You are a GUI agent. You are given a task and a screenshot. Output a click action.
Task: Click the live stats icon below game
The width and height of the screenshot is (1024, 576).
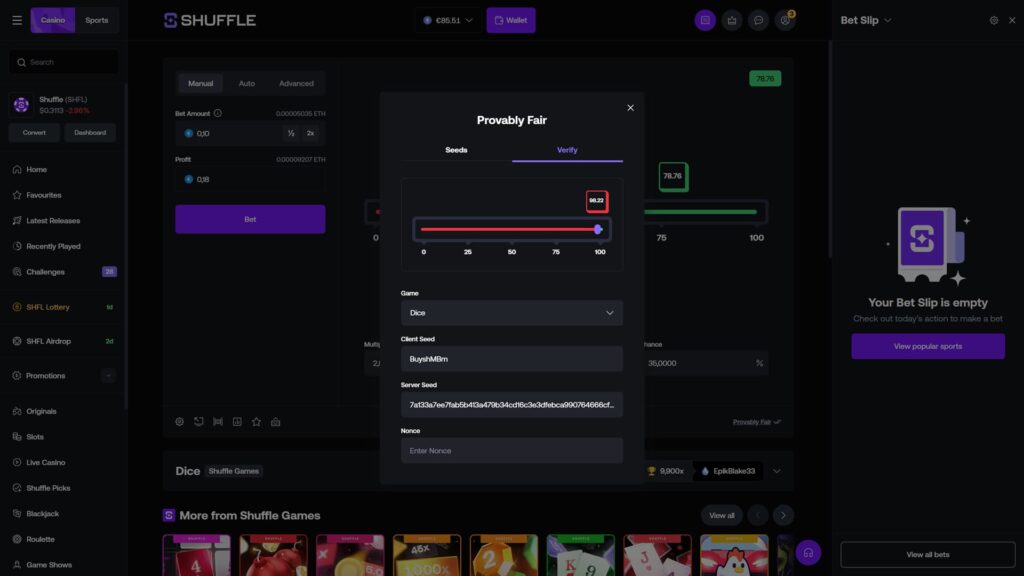237,422
